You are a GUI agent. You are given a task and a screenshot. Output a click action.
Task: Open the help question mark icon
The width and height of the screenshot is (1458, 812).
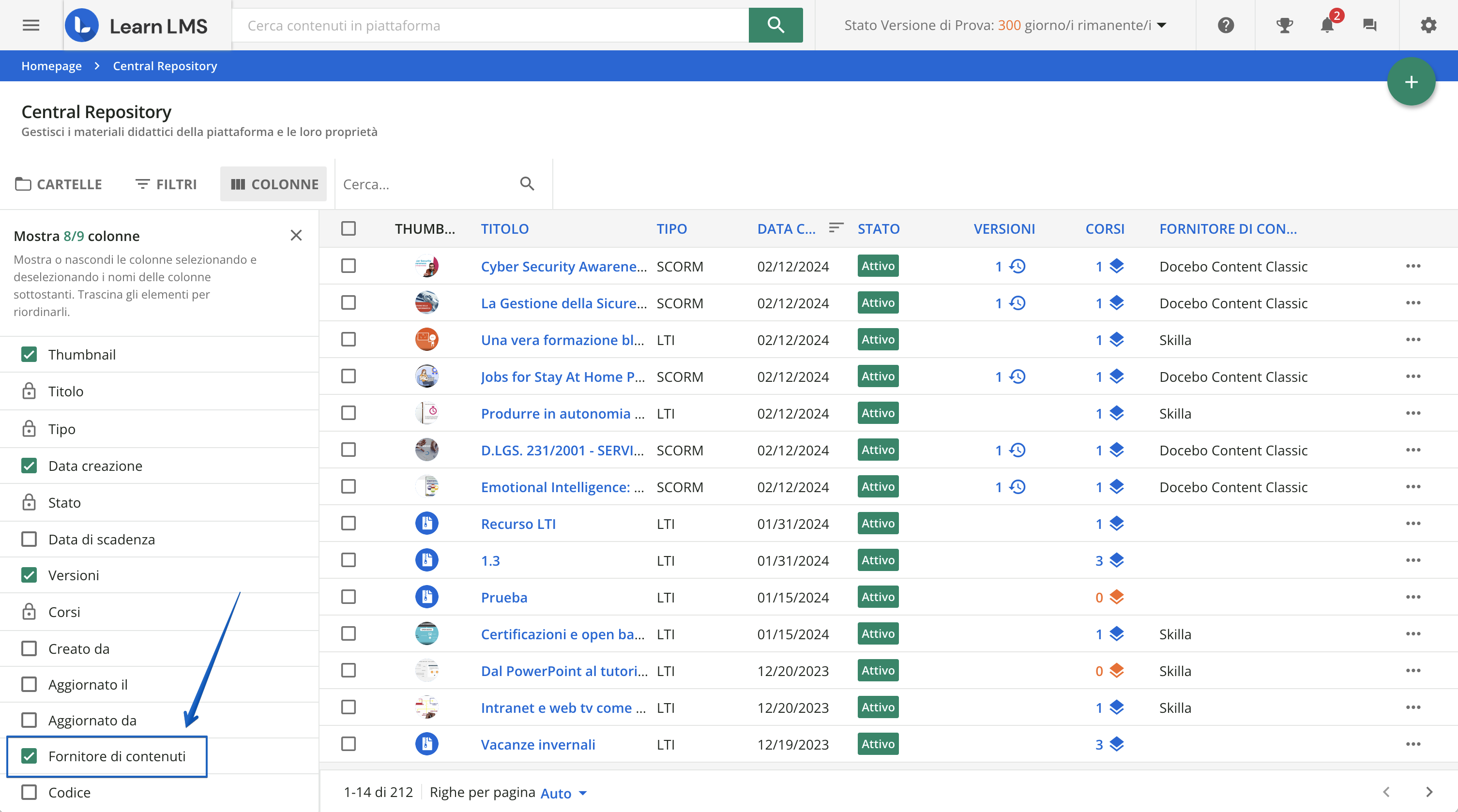coord(1226,26)
